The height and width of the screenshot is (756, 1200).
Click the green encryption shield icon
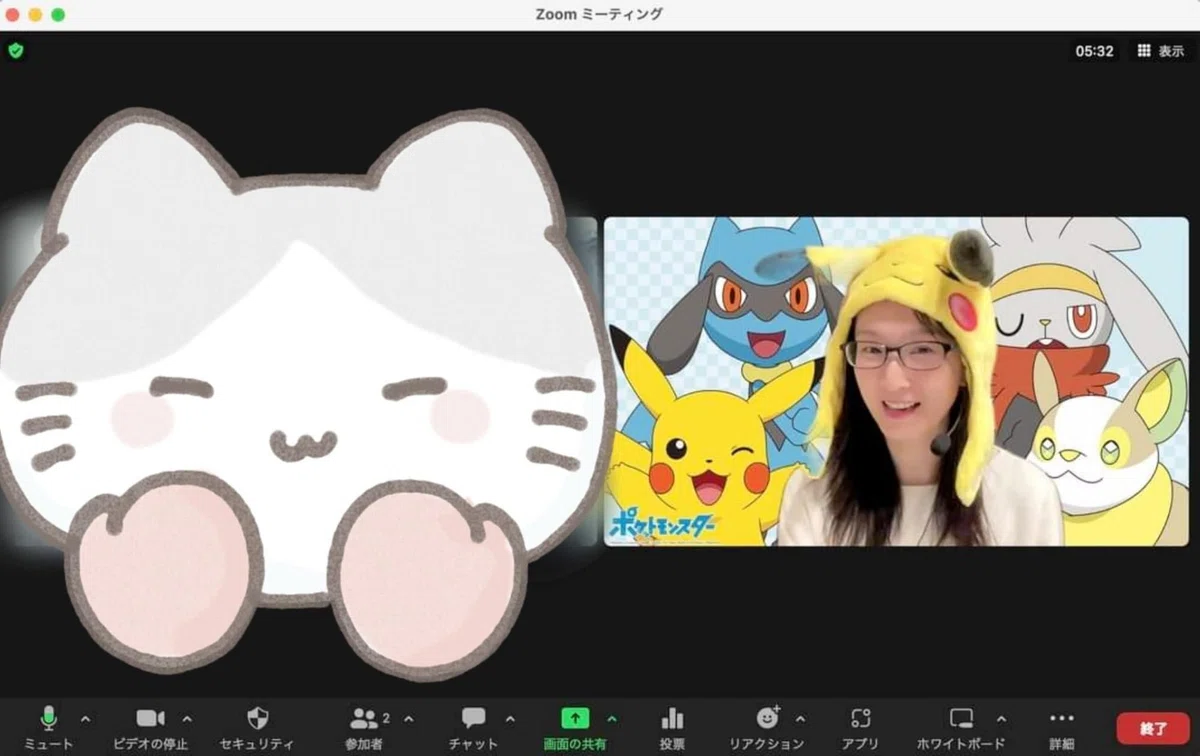15,50
